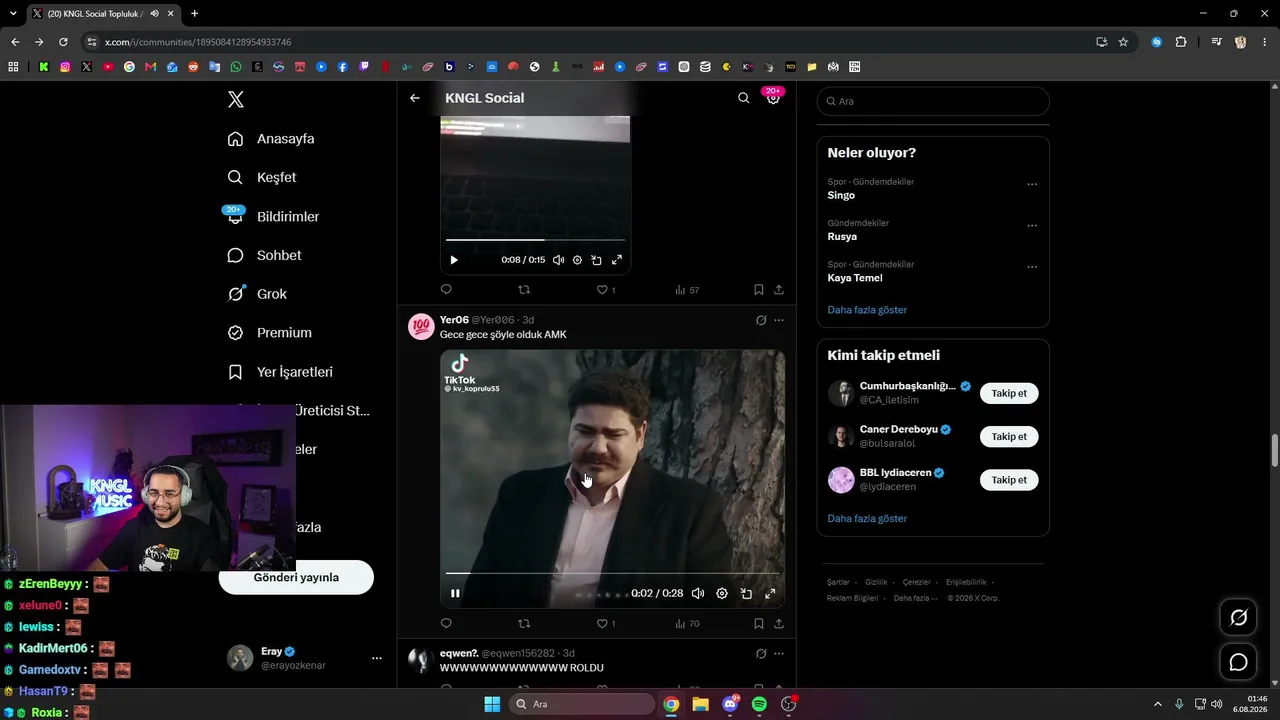Viewport: 1280px width, 720px height.
Task: Enter fullscreen on Yer06 video
Action: 770,593
